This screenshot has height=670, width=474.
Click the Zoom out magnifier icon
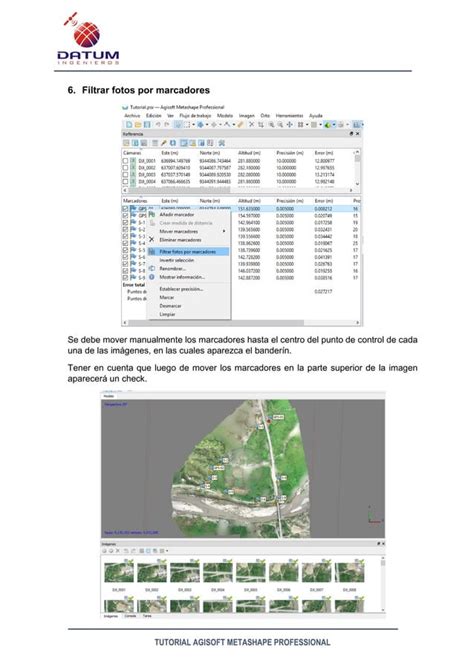[280, 124]
